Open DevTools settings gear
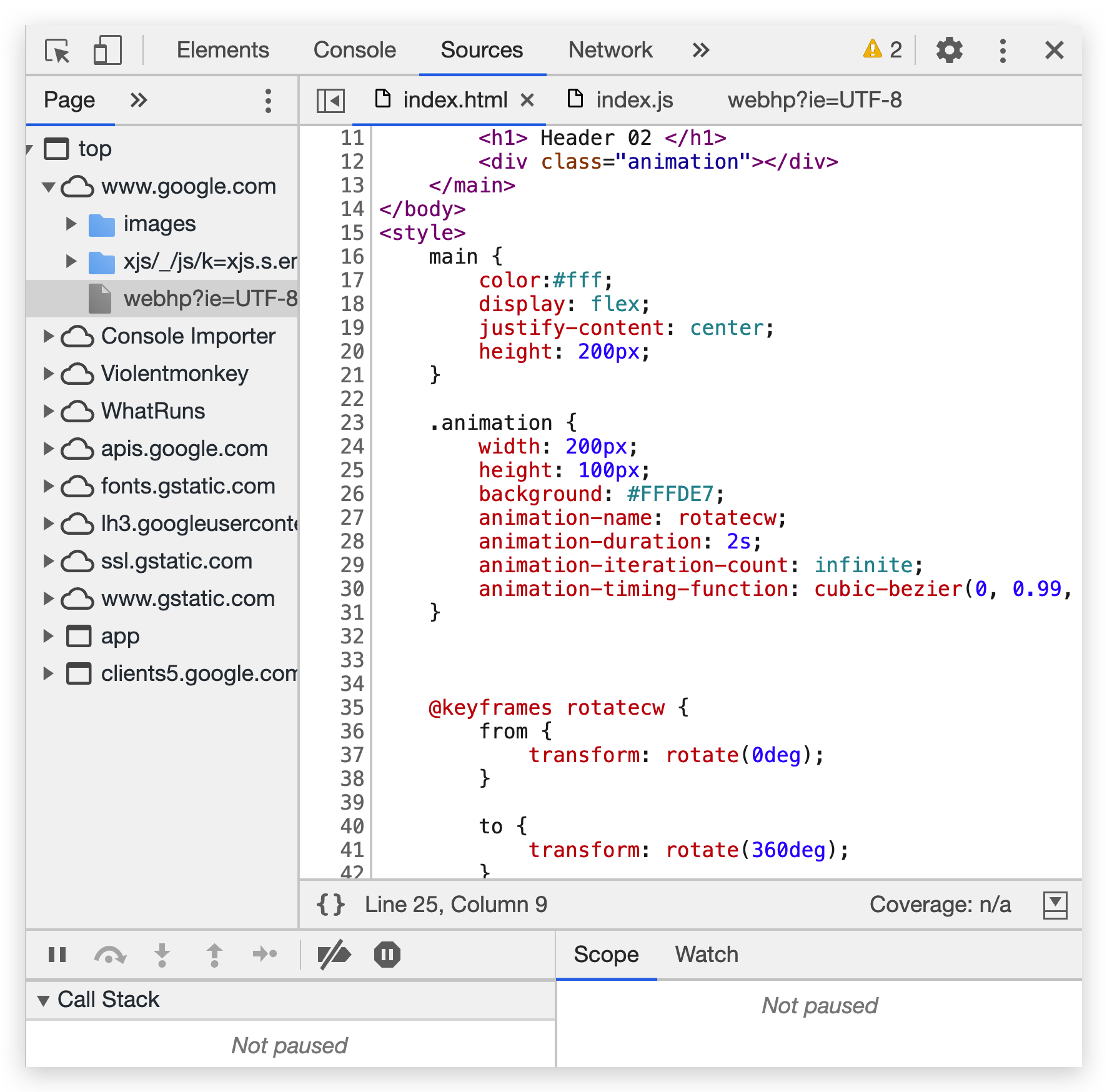1107x1092 pixels. click(x=949, y=51)
